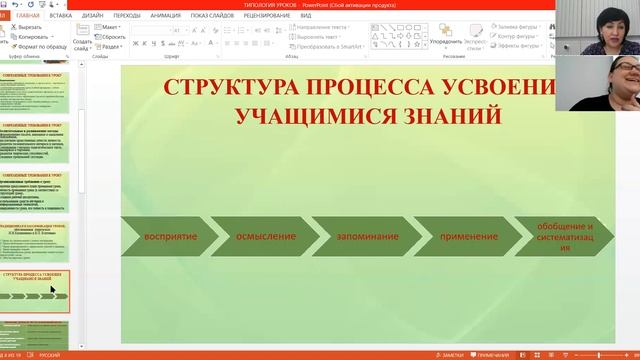Select the star shape in gallery
The image size is (640, 360).
417,44
